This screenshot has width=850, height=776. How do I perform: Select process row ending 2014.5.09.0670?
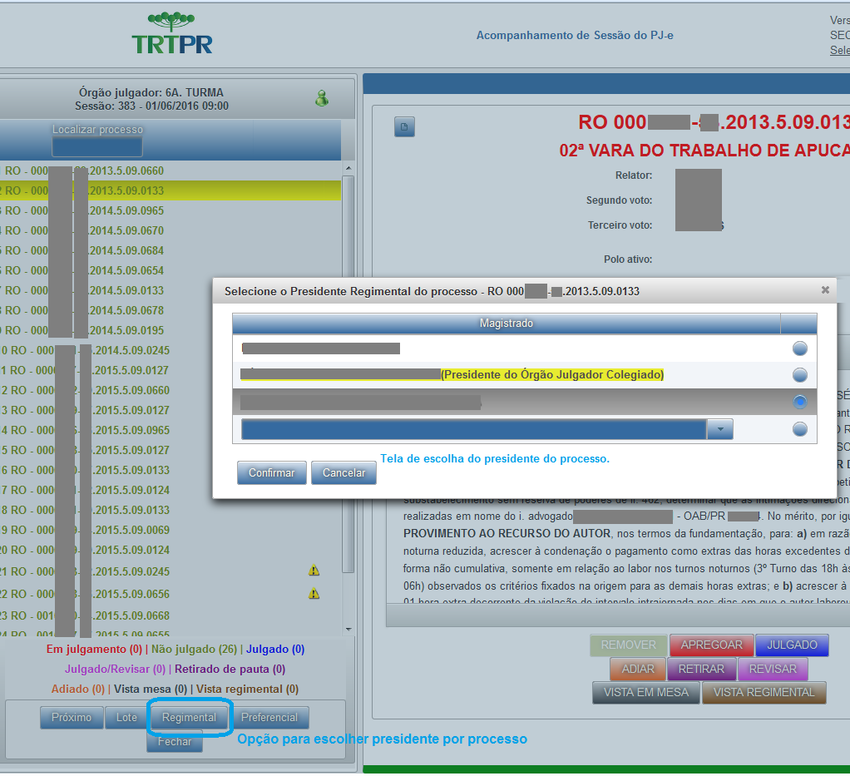point(170,230)
